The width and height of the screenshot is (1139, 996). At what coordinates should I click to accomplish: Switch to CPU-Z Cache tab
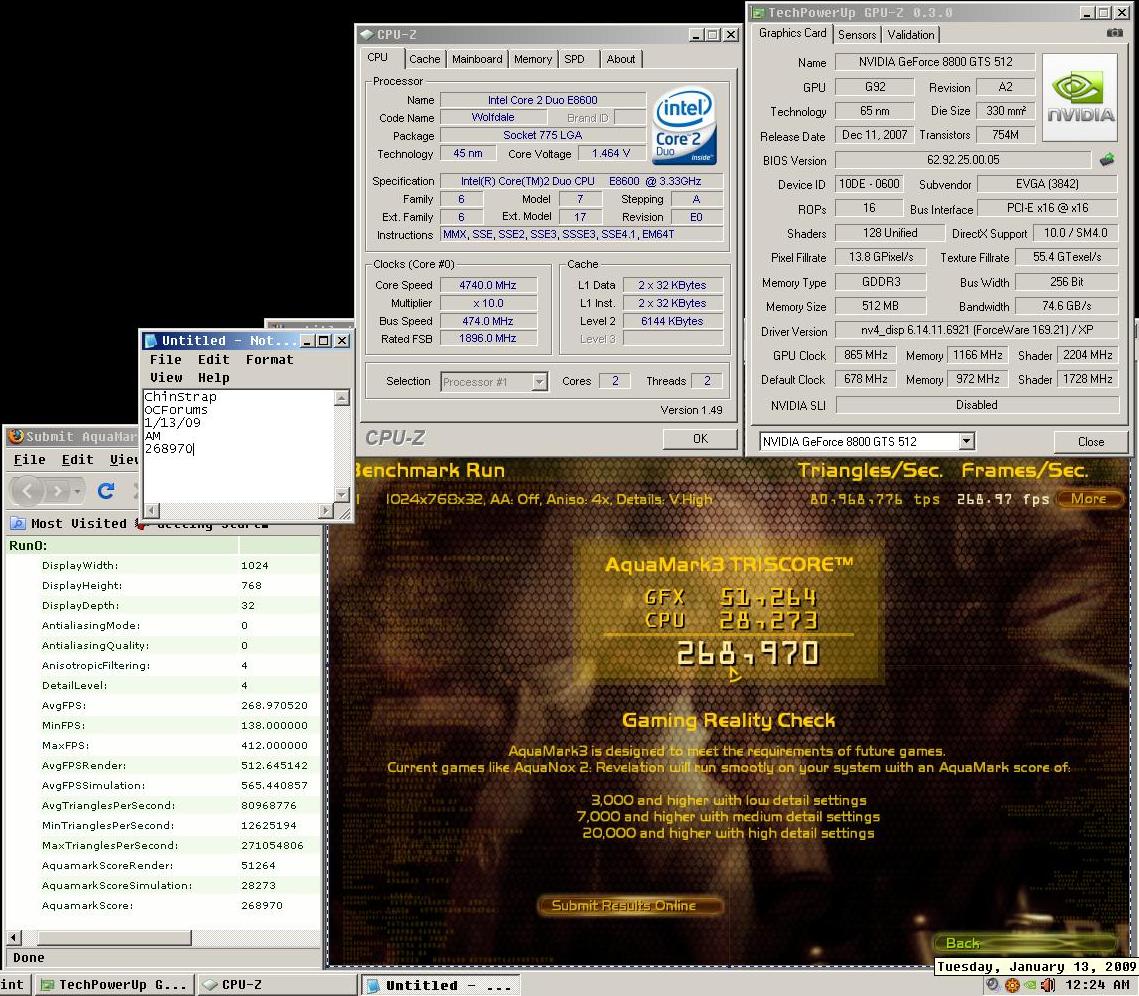coord(424,59)
